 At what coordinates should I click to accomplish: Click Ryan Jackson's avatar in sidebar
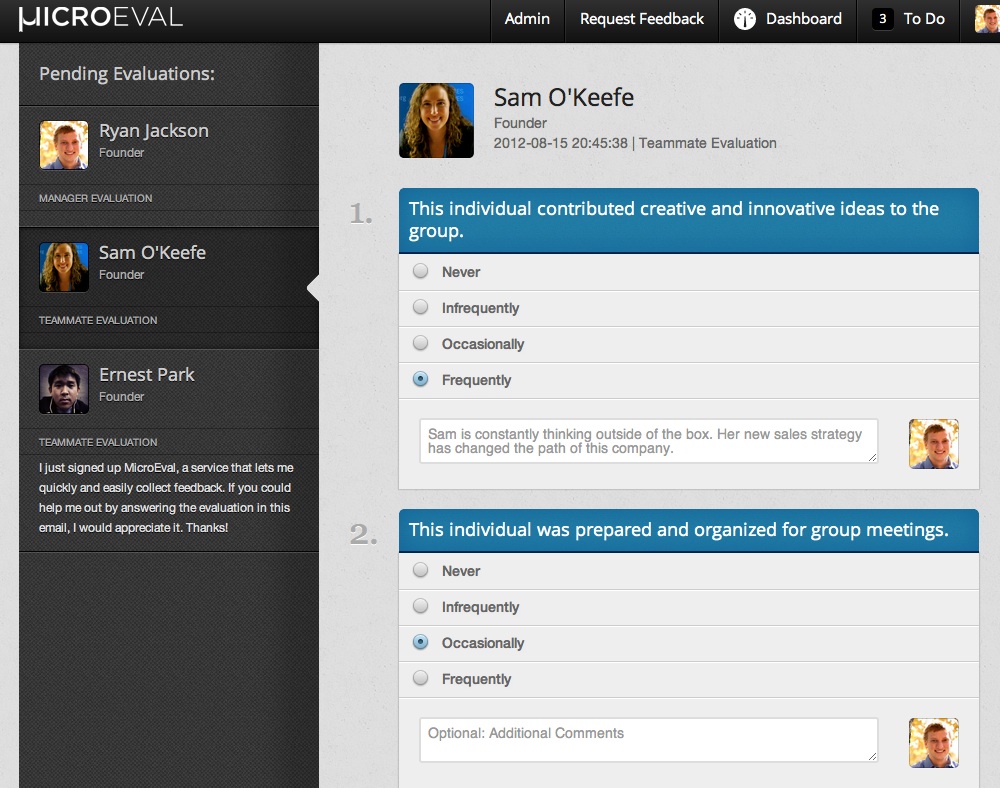pos(64,145)
